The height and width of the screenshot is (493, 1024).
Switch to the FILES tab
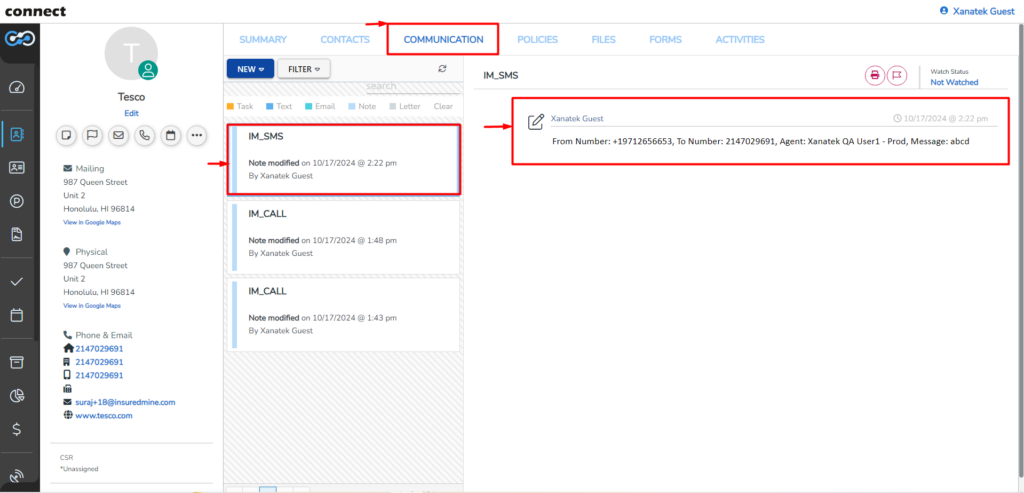(x=603, y=39)
